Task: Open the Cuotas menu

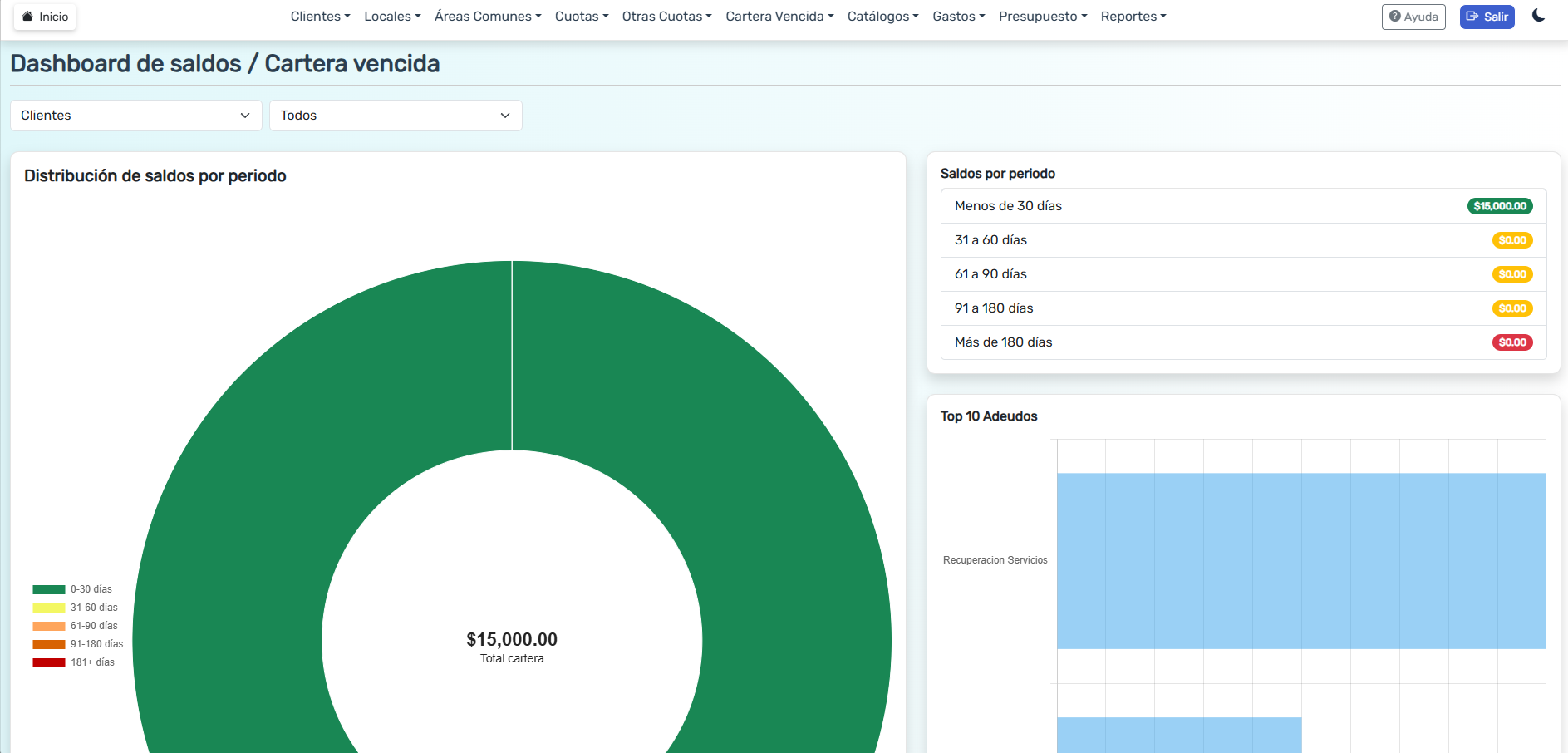Action: point(581,16)
